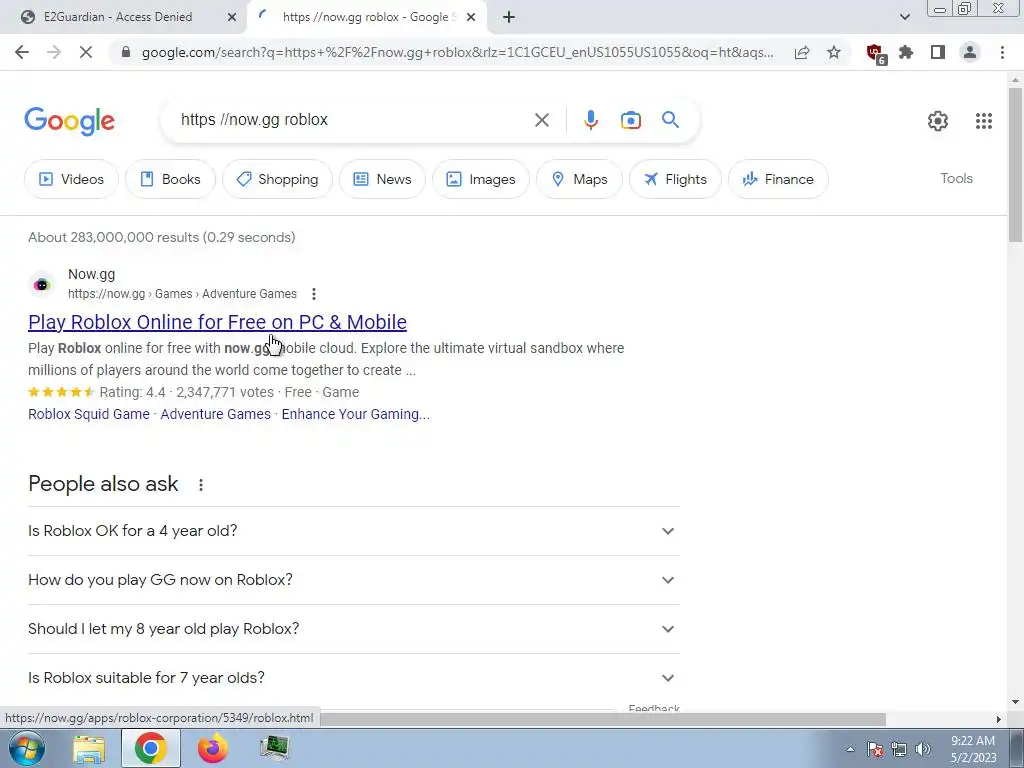This screenshot has width=1024, height=768.
Task: Show hidden system tray icons
Action: pos(850,749)
